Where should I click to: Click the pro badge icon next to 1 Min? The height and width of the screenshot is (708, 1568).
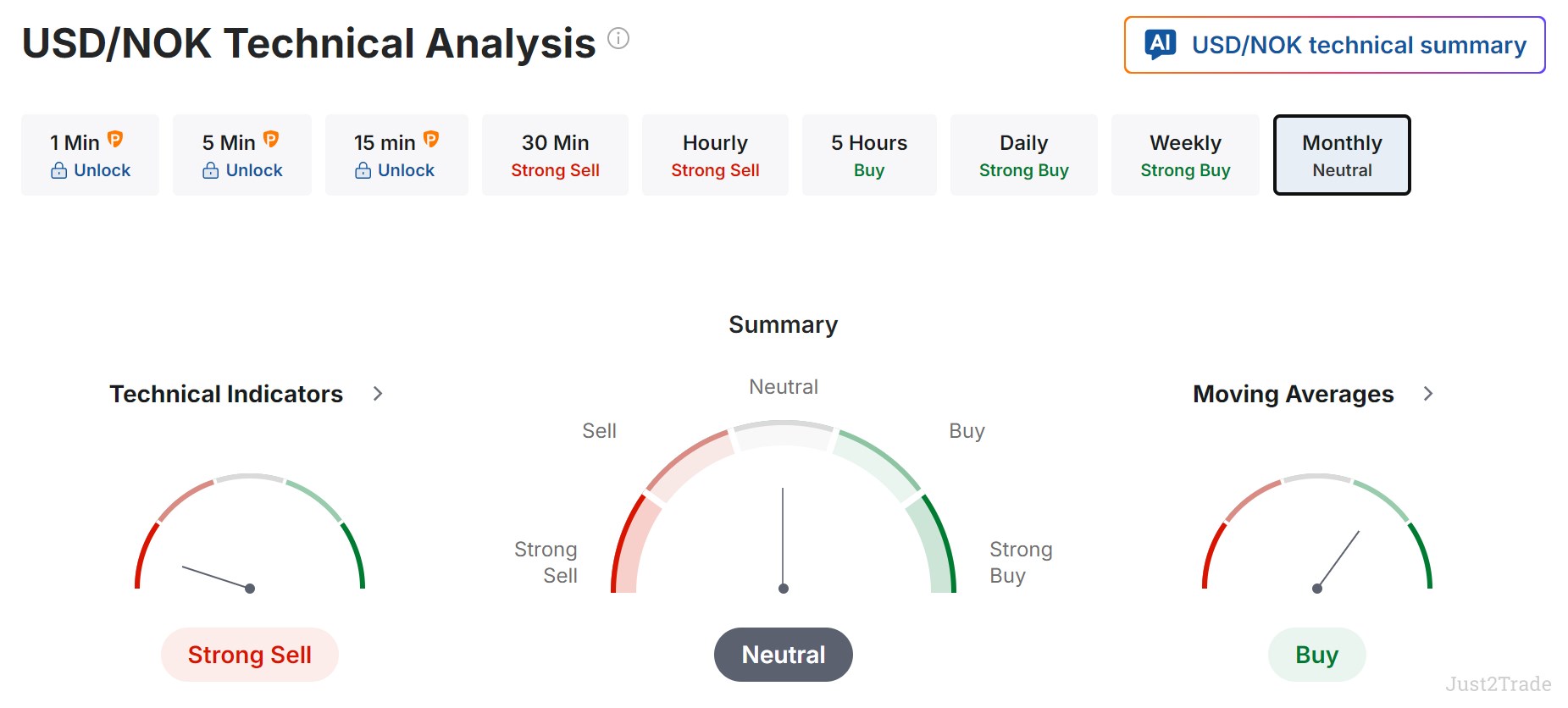pyautogui.click(x=115, y=139)
